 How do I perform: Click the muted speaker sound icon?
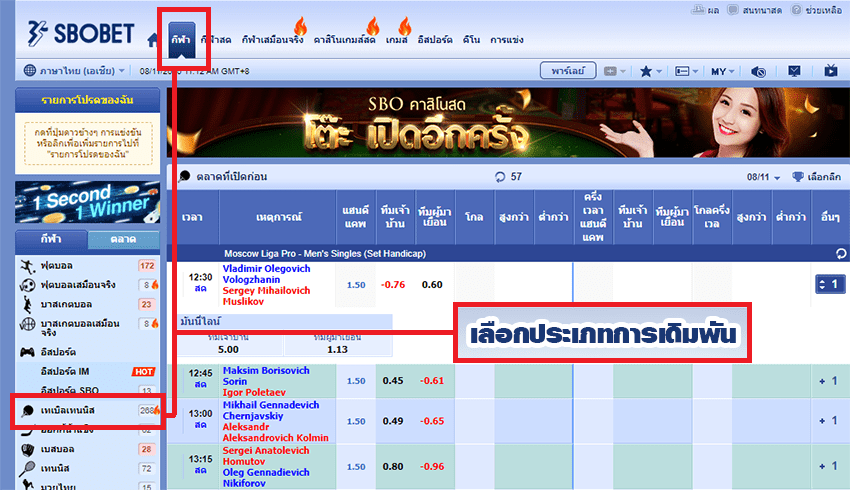758,71
